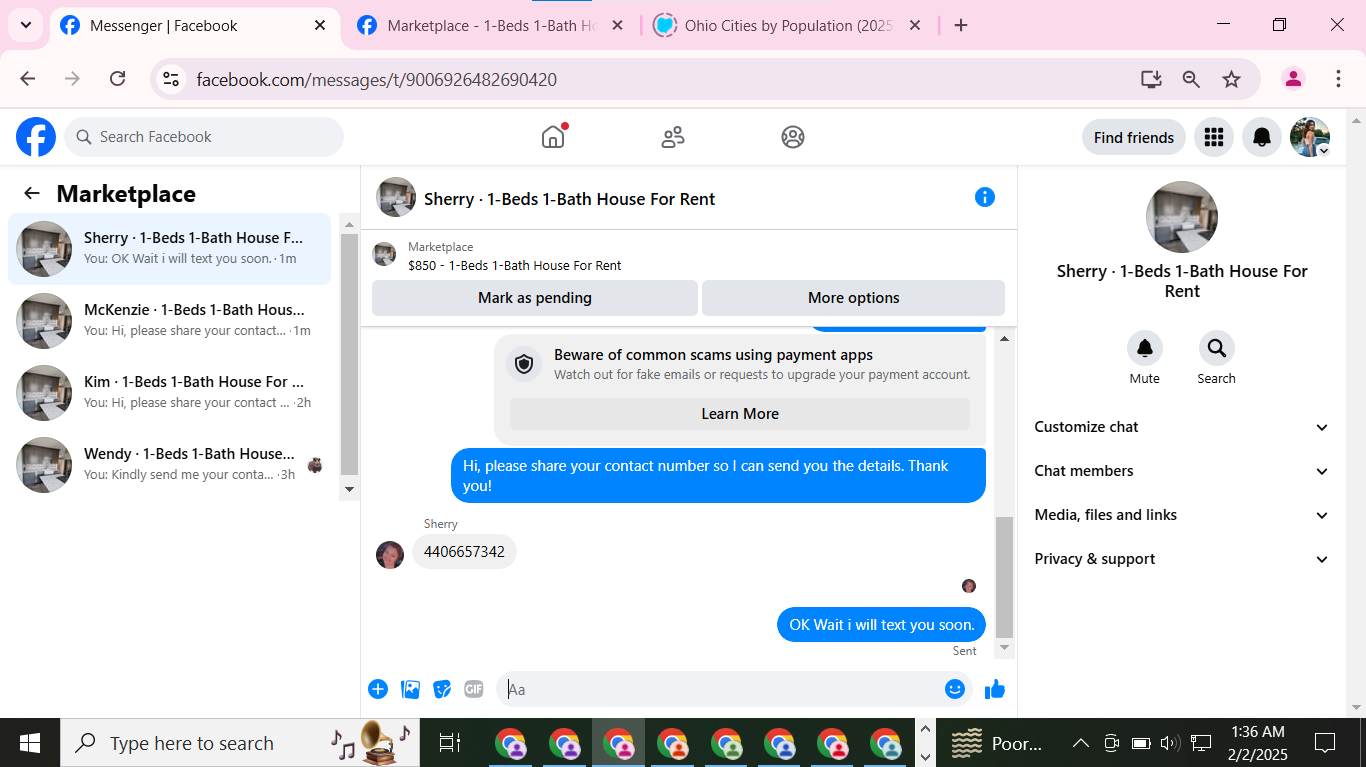1366x767 pixels.
Task: Open the Groups icon in top navigation
Action: click(x=793, y=137)
